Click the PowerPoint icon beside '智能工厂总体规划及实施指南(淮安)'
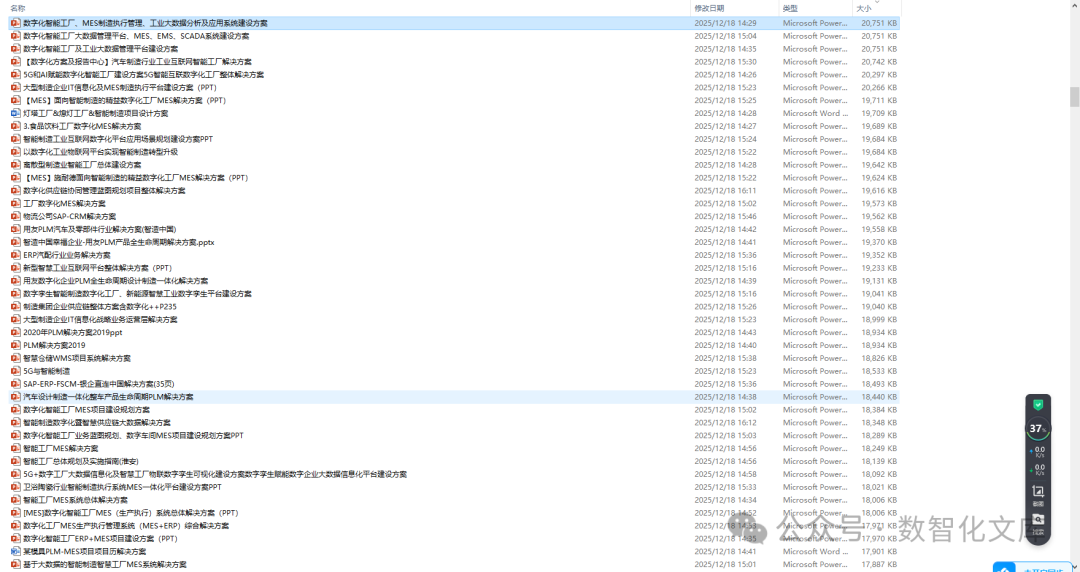The width and height of the screenshot is (1080, 572). 15,461
